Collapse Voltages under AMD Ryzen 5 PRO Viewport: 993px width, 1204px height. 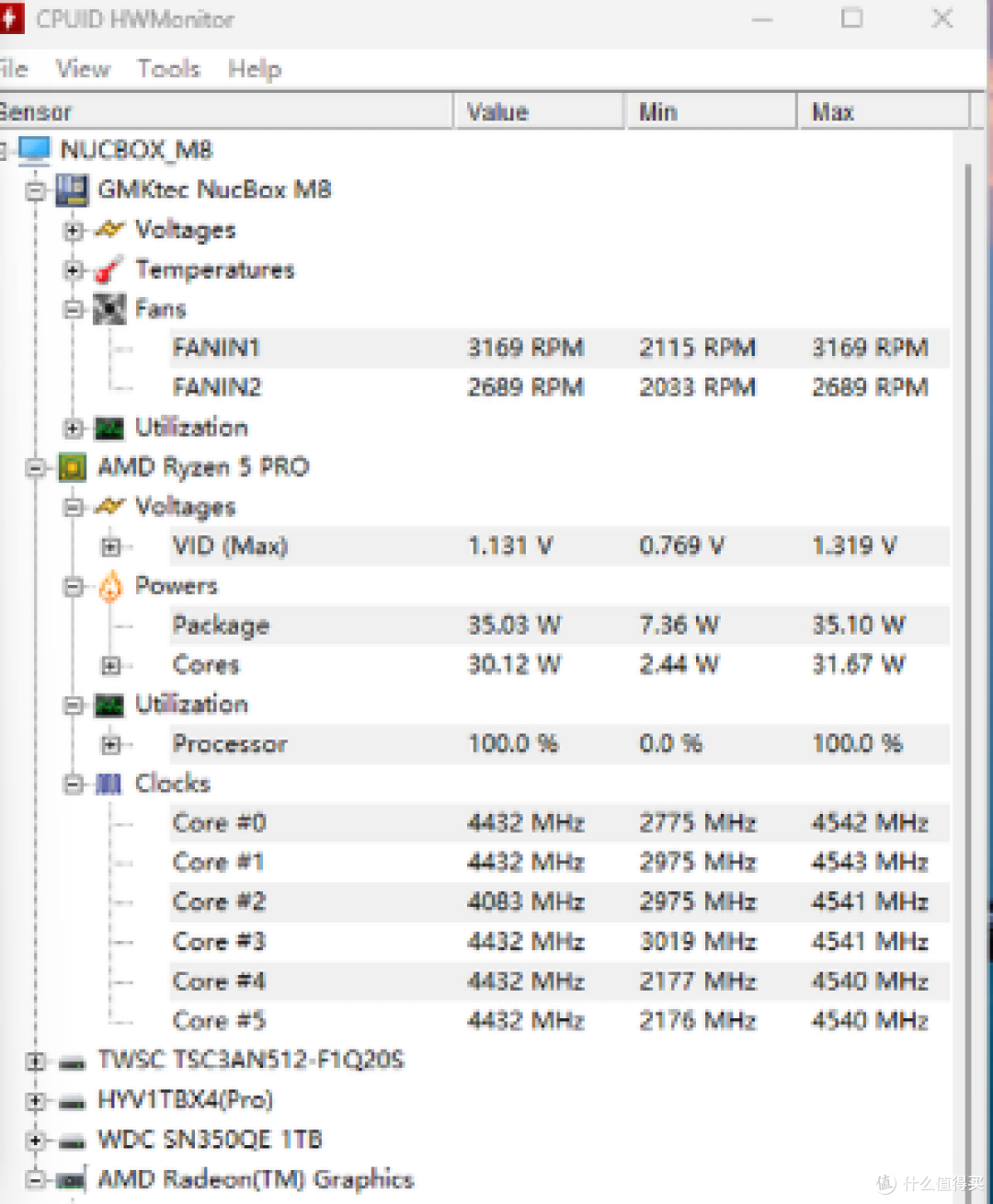click(74, 507)
